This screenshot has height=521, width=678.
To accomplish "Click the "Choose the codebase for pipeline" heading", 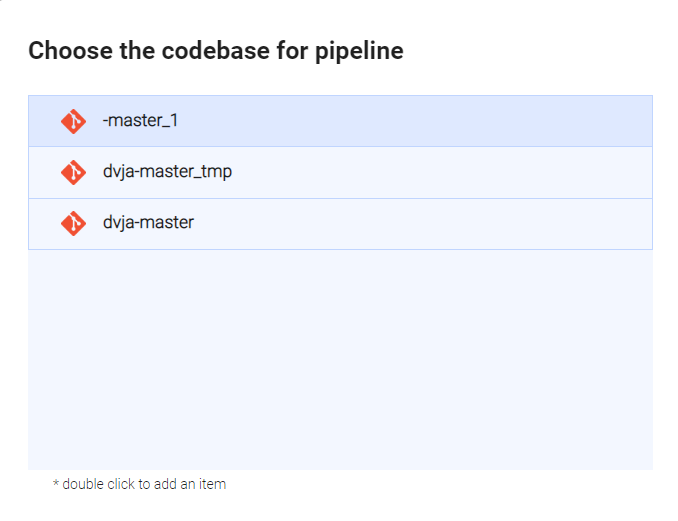I will [216, 51].
